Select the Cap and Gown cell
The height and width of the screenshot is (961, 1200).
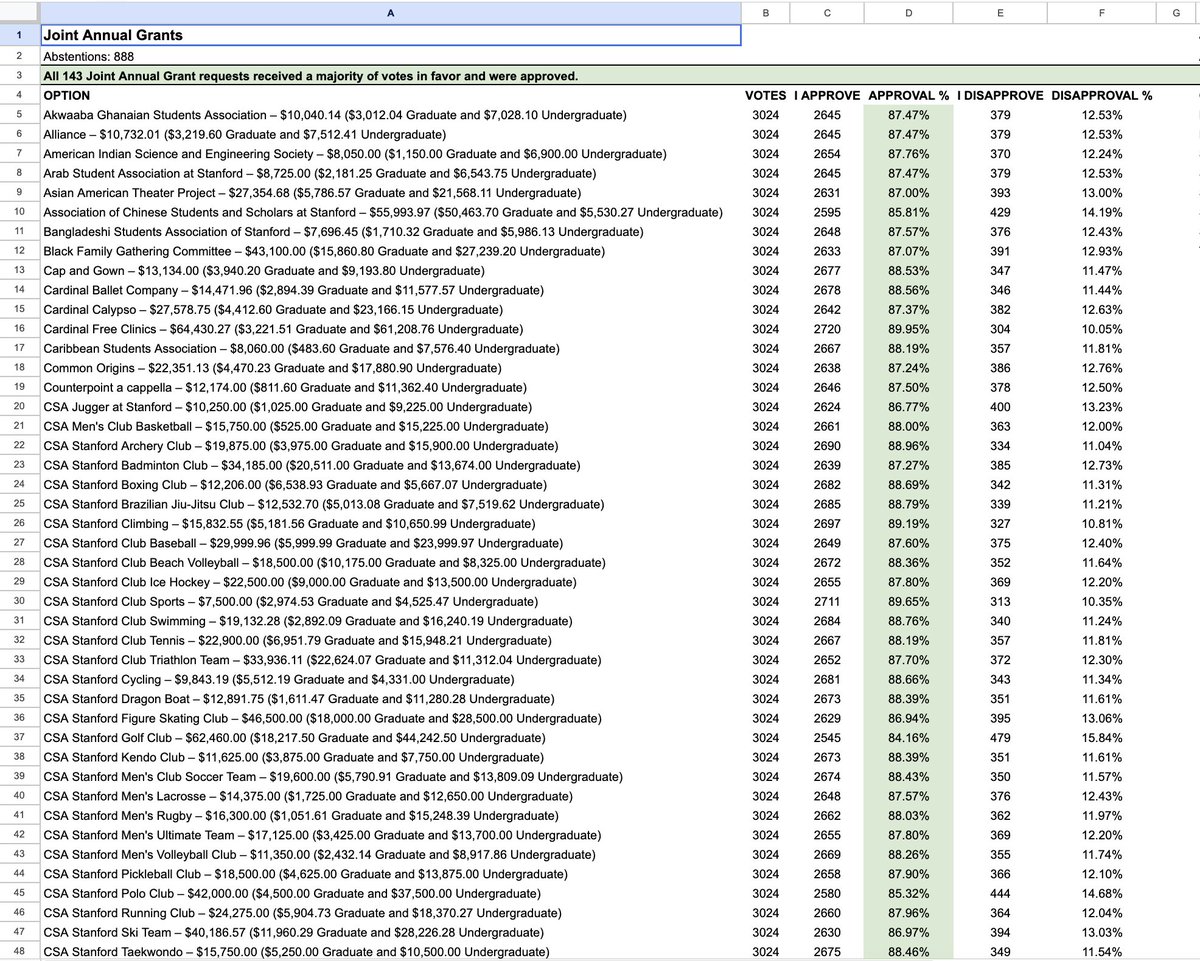[390, 271]
